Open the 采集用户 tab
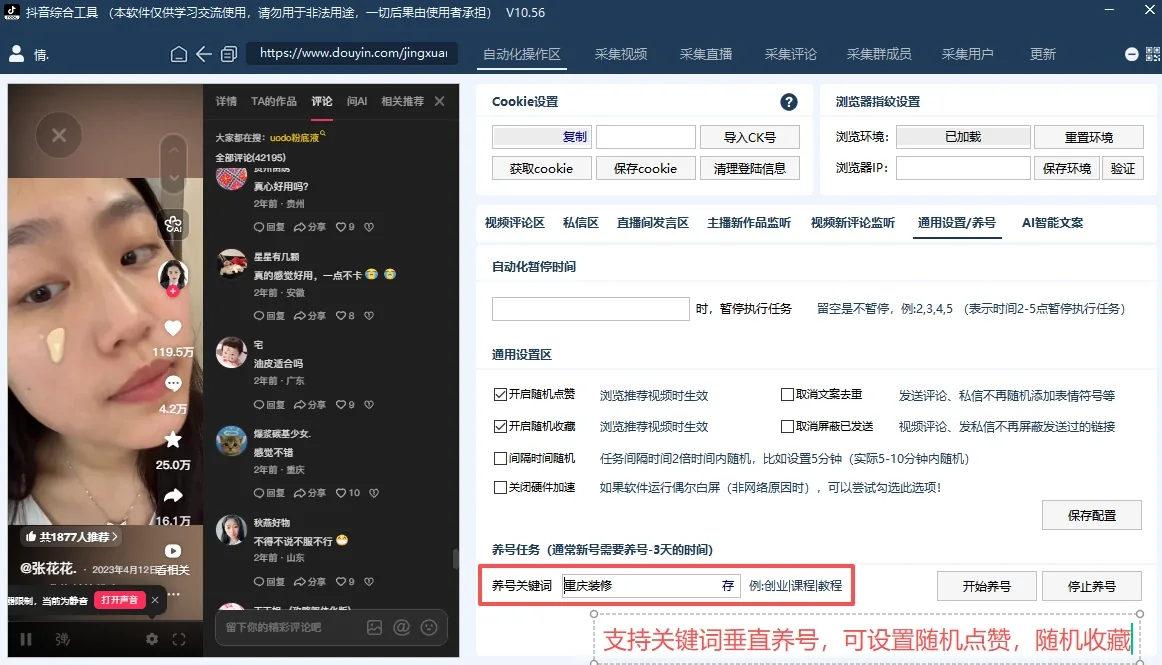 967,54
